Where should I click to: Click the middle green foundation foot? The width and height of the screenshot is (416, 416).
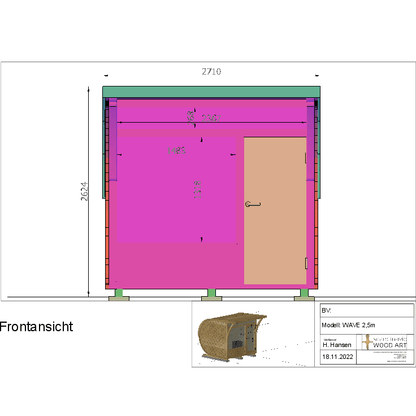click(211, 295)
